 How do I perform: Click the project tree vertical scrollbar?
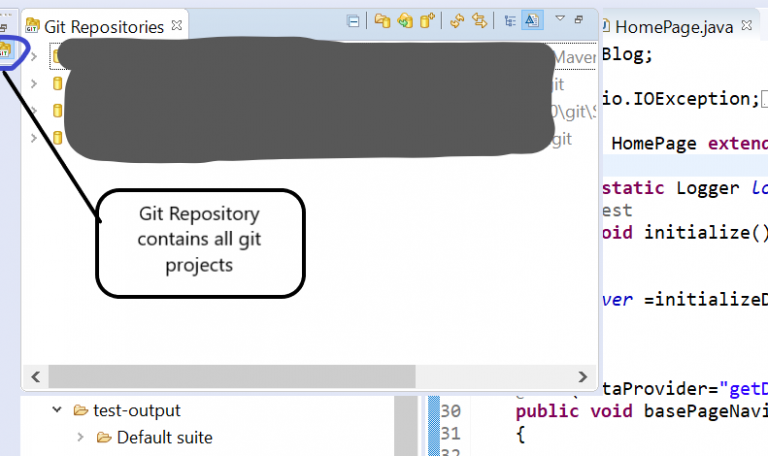pyautogui.click(x=406, y=425)
